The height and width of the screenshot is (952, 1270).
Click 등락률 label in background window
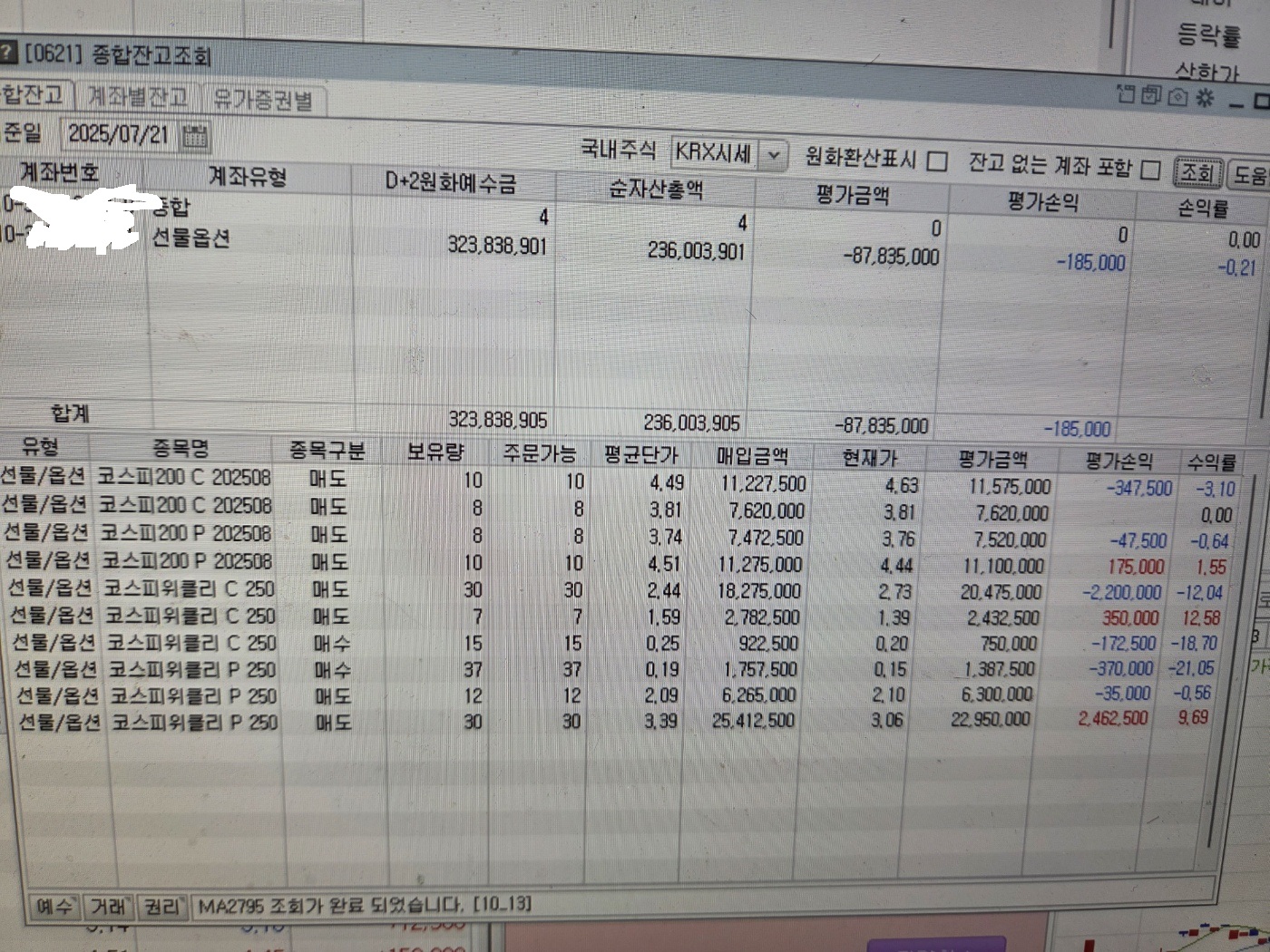[x=1207, y=36]
